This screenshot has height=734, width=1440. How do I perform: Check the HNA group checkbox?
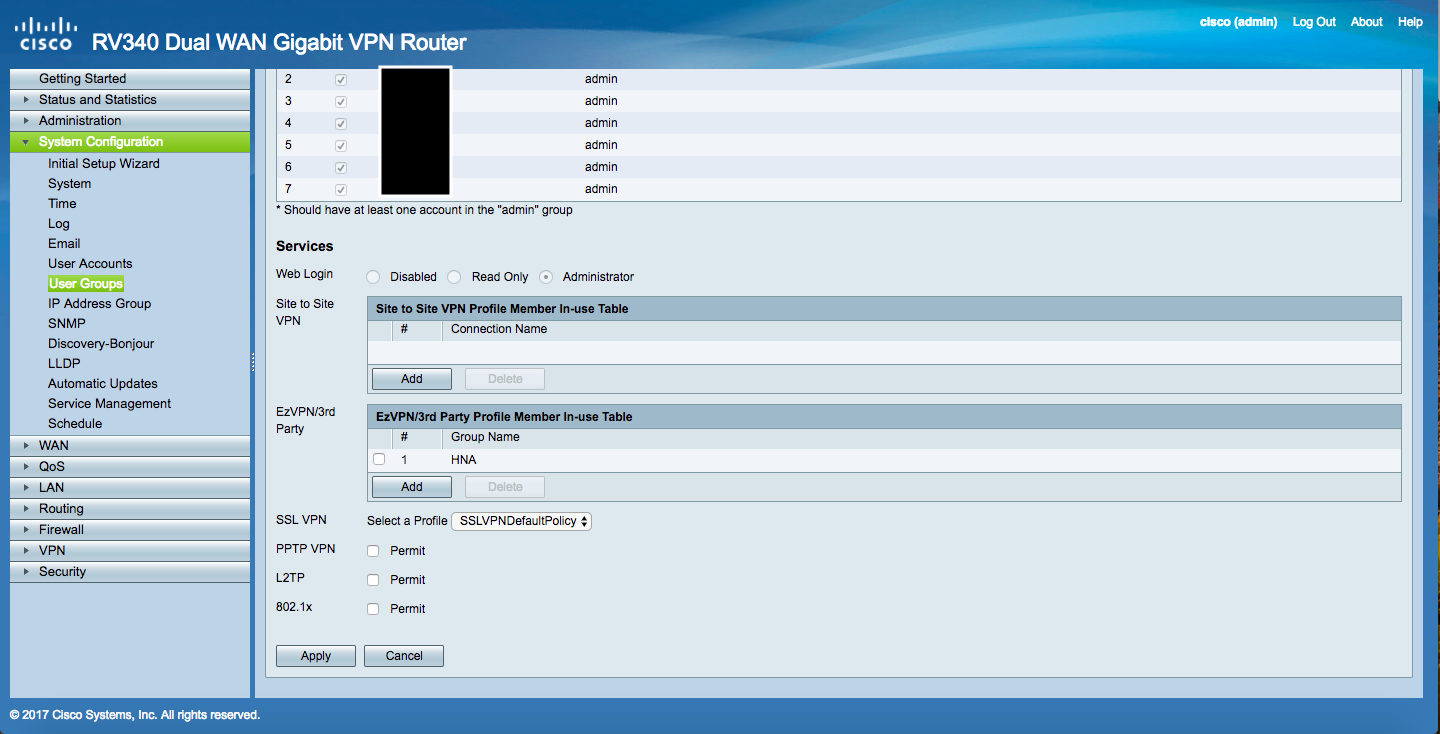(379, 460)
